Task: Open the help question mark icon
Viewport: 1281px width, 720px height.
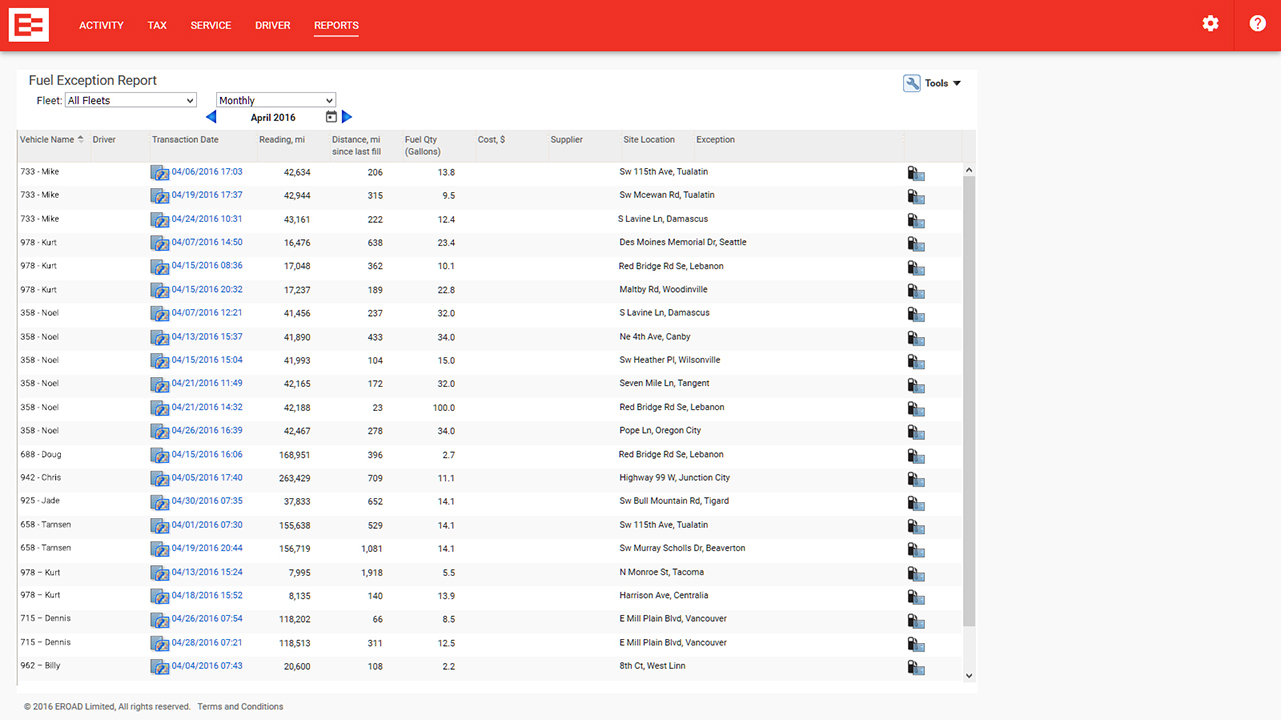Action: pos(1257,24)
